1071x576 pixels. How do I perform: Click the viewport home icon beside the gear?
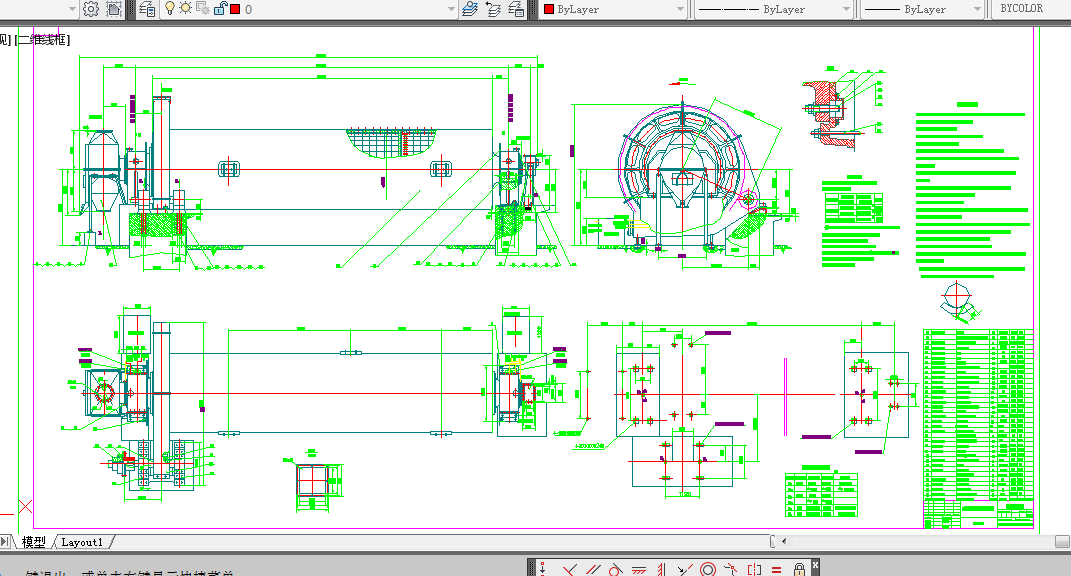point(114,9)
